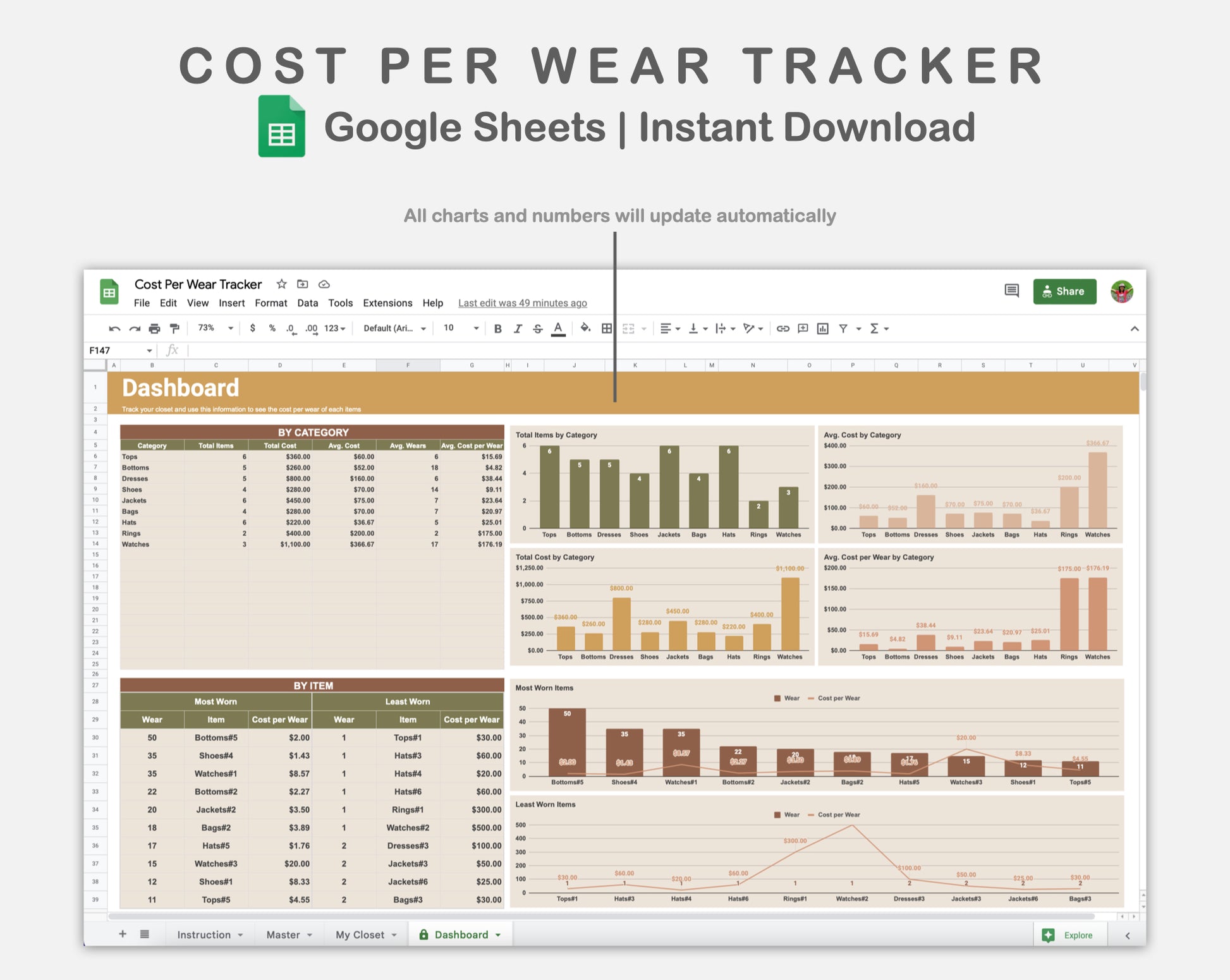Click the insert chart icon
Screen dimensions: 1230x980
click(x=822, y=329)
